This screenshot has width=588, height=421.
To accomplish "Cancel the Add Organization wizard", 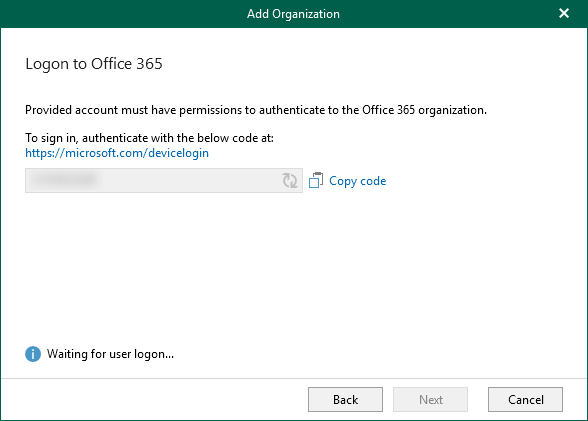I will pyautogui.click(x=525, y=400).
